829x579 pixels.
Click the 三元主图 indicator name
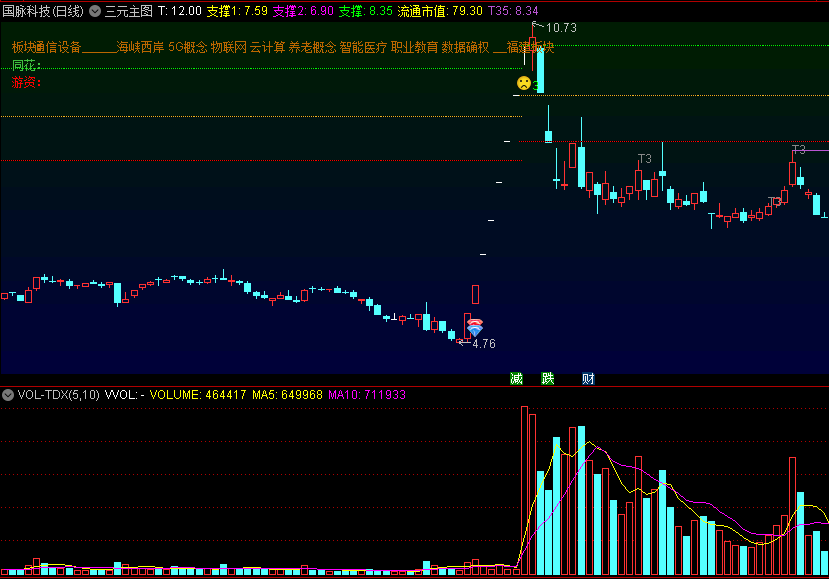point(128,11)
